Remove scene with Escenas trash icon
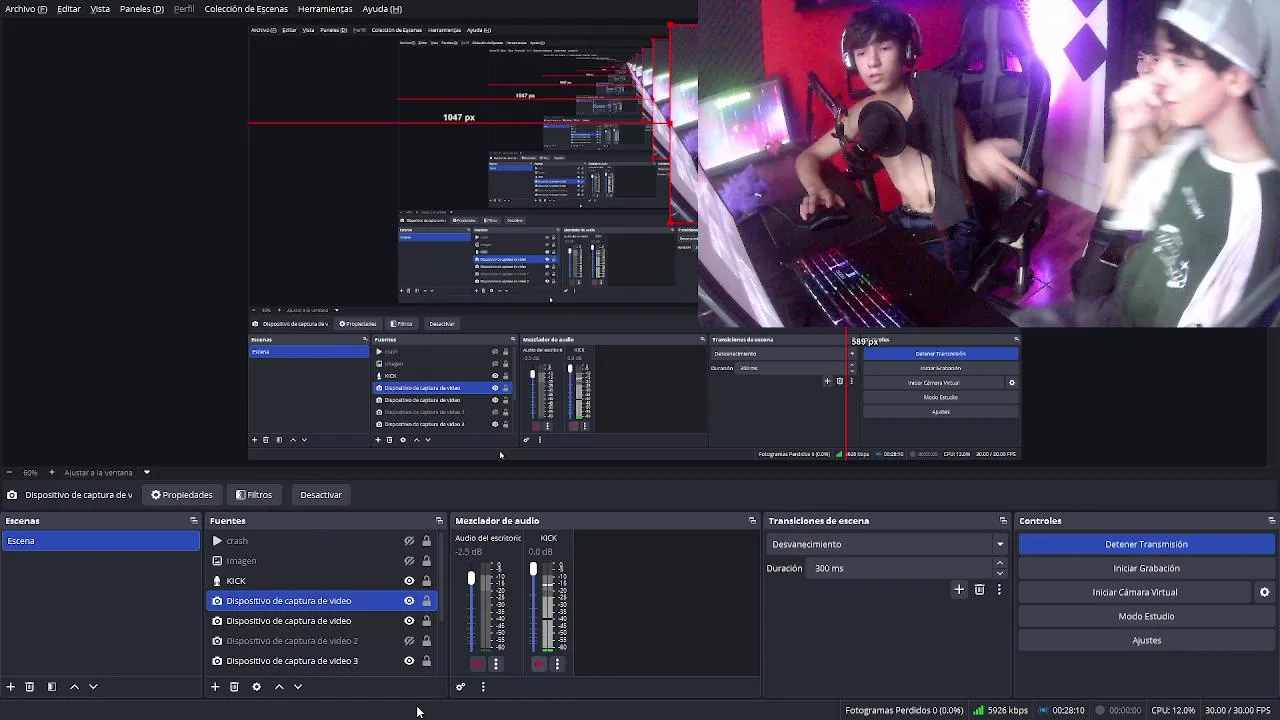The image size is (1280, 720). (30, 687)
